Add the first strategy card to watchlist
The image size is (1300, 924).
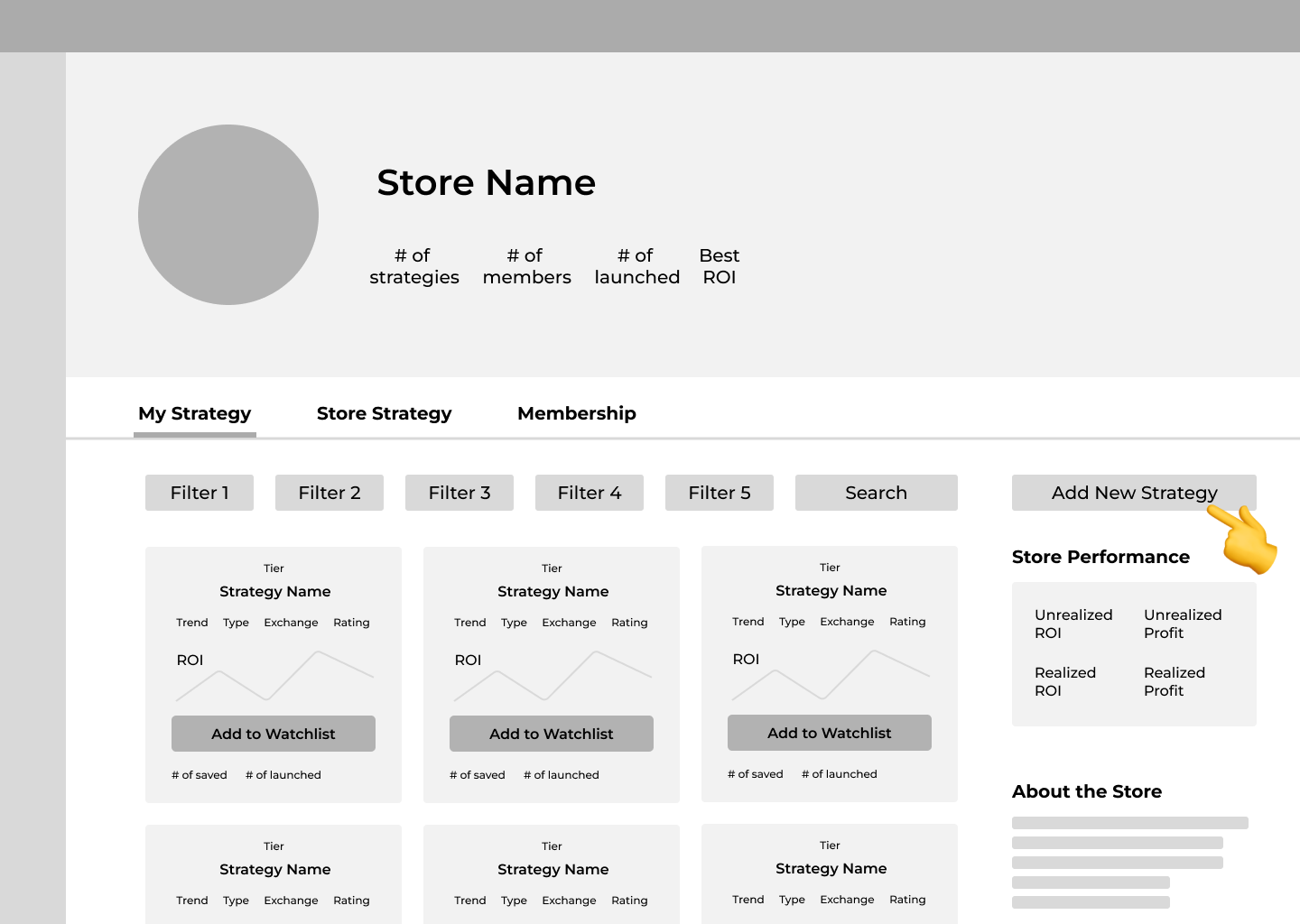coord(274,734)
